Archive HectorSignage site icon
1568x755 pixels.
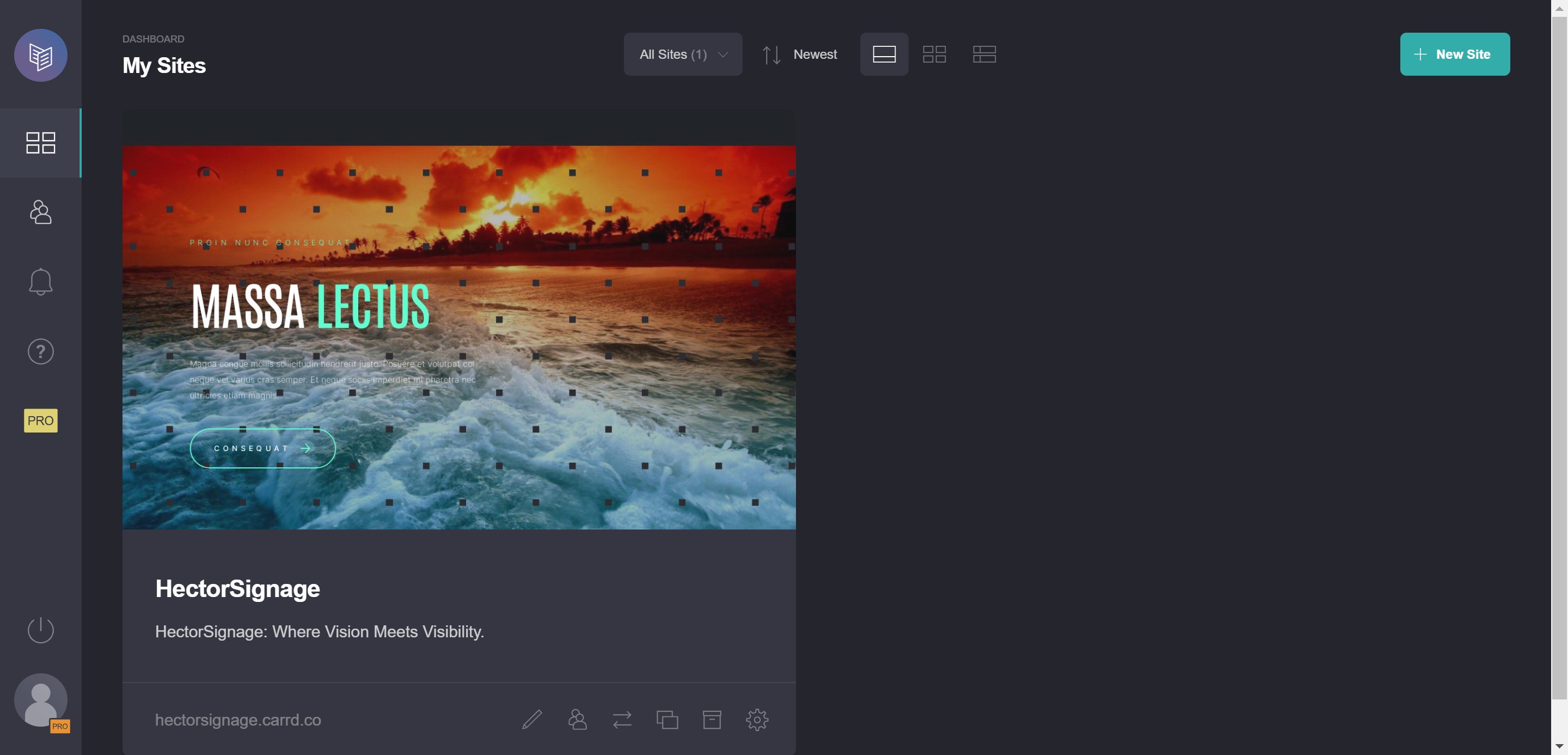pos(712,719)
